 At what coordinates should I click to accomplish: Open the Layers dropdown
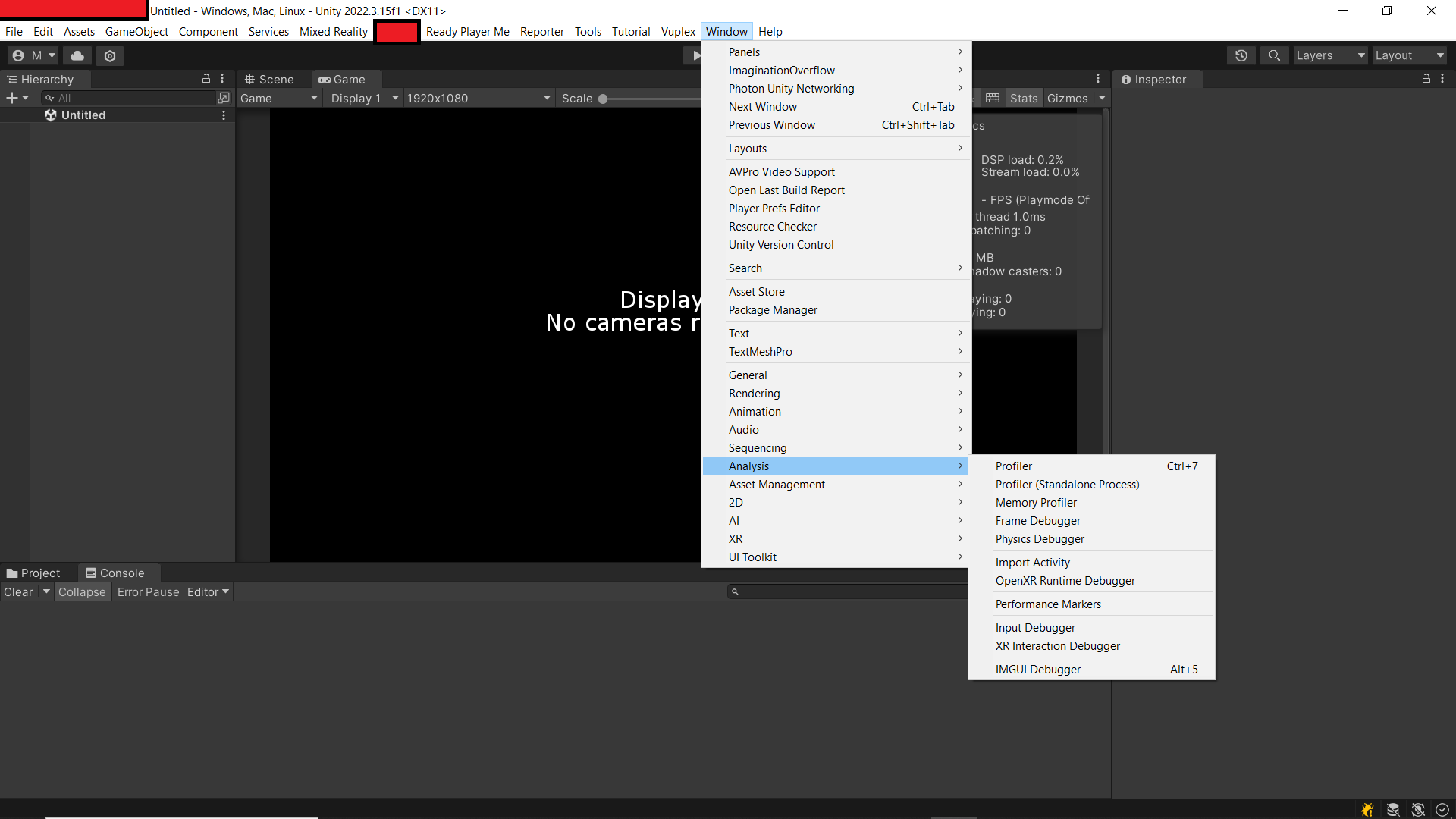tap(1330, 55)
